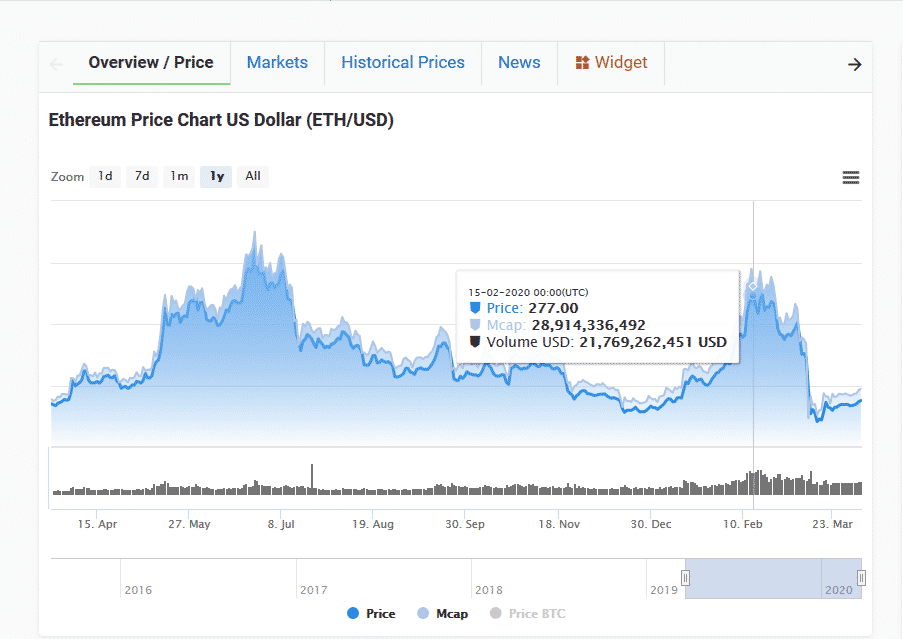The image size is (903, 639).
Task: Click the tall volume spike bar in July
Action: point(312,479)
